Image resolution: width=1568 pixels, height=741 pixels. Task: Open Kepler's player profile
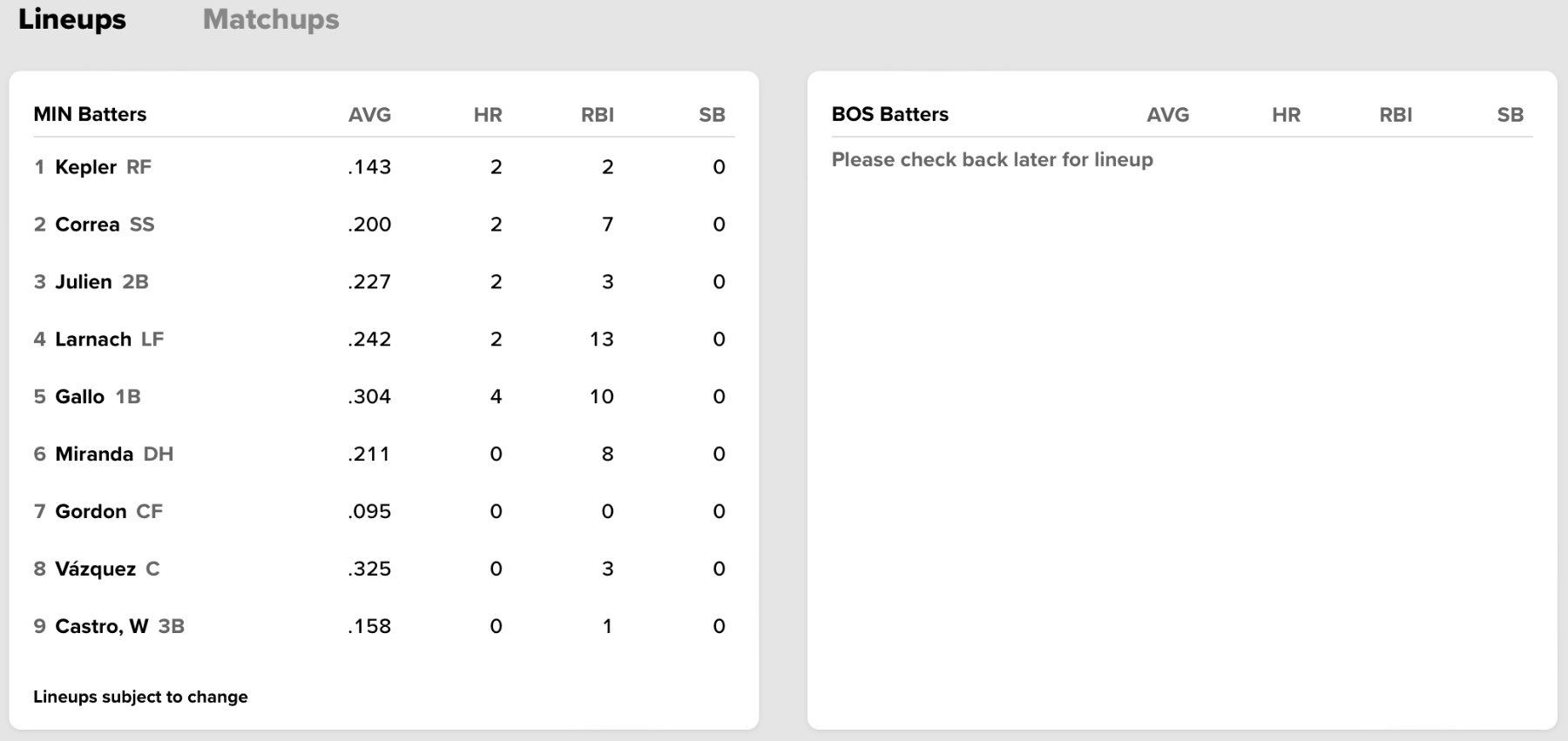click(x=85, y=167)
